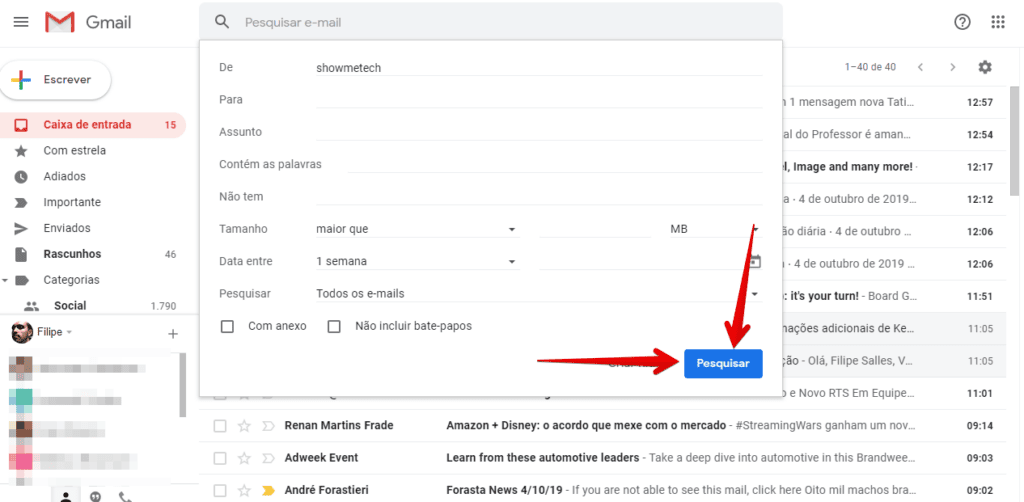Click the 1–40 de 40 counter
The image size is (1024, 502).
pyautogui.click(x=870, y=67)
